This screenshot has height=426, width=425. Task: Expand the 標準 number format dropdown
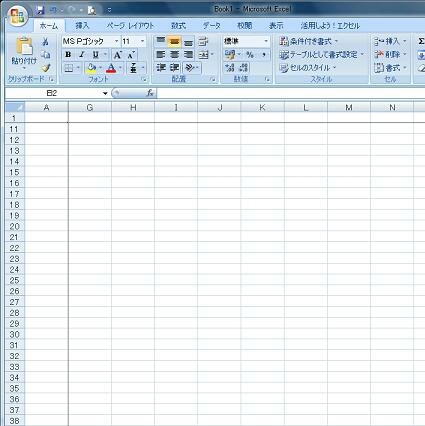point(266,41)
